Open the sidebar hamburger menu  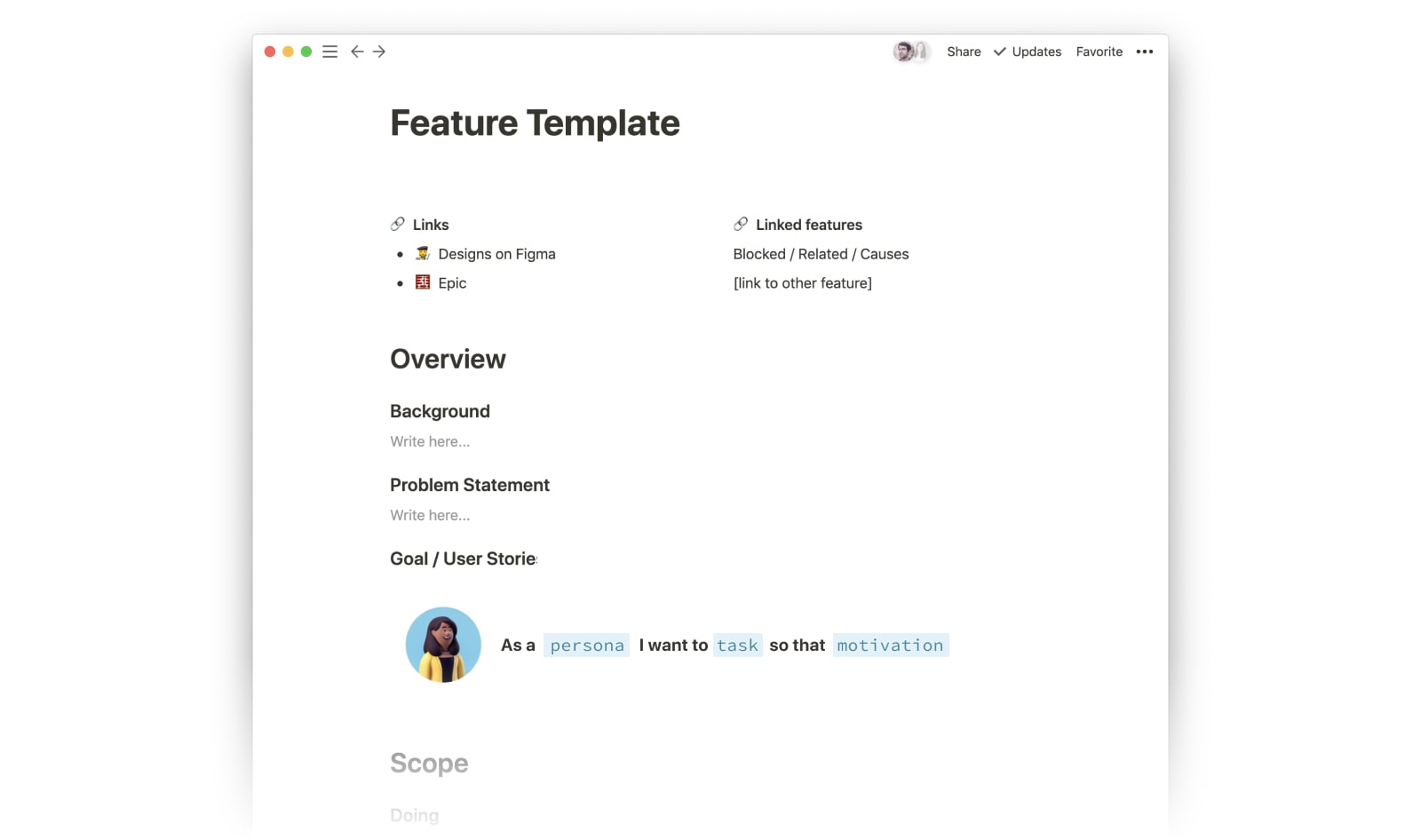pyautogui.click(x=329, y=52)
